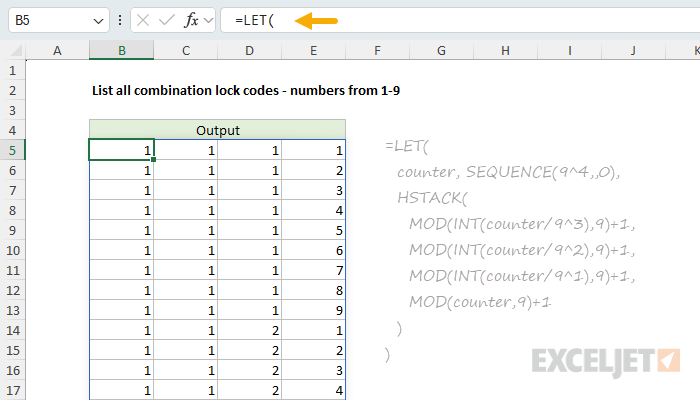Select row 17 header
The image size is (700, 400).
[12, 391]
